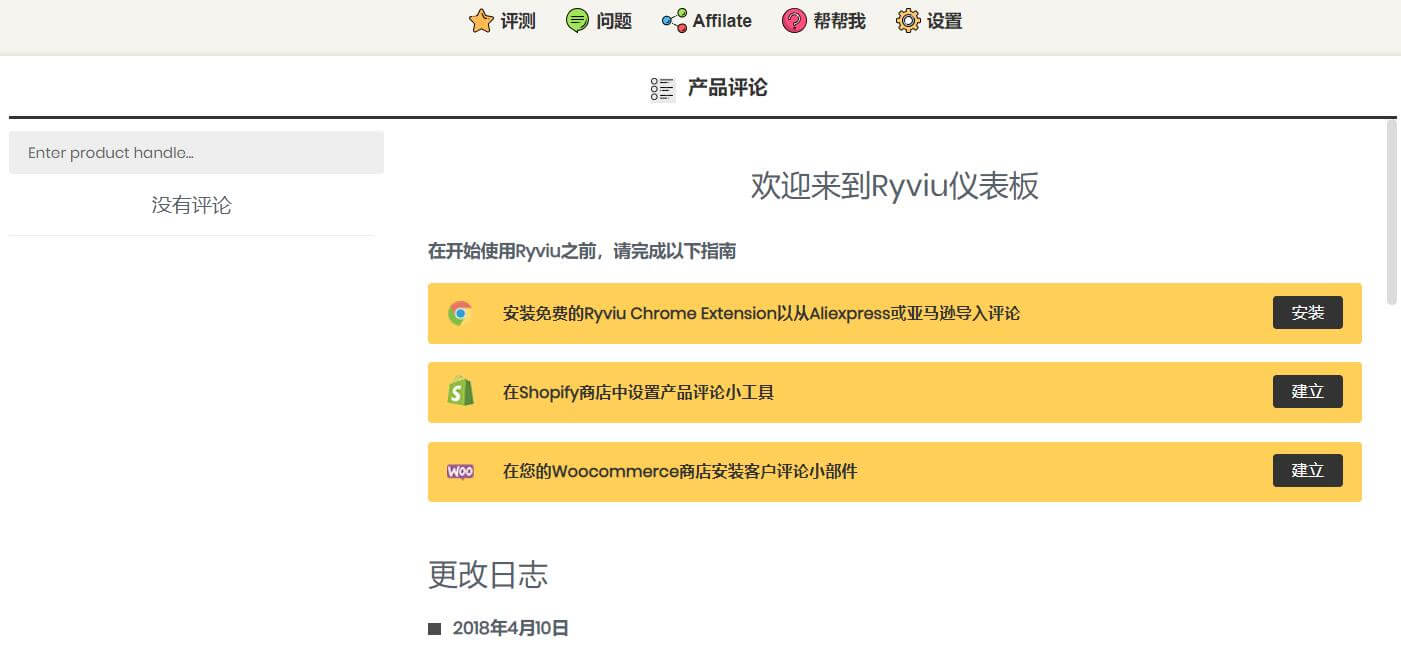Screen dimensions: 1401x645
Task: Click the Shopify bag icon
Action: [460, 392]
